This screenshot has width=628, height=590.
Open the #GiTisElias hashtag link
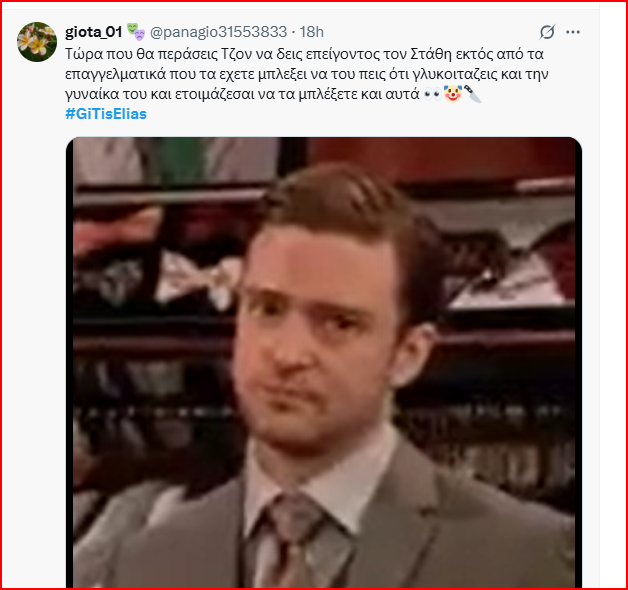[106, 114]
